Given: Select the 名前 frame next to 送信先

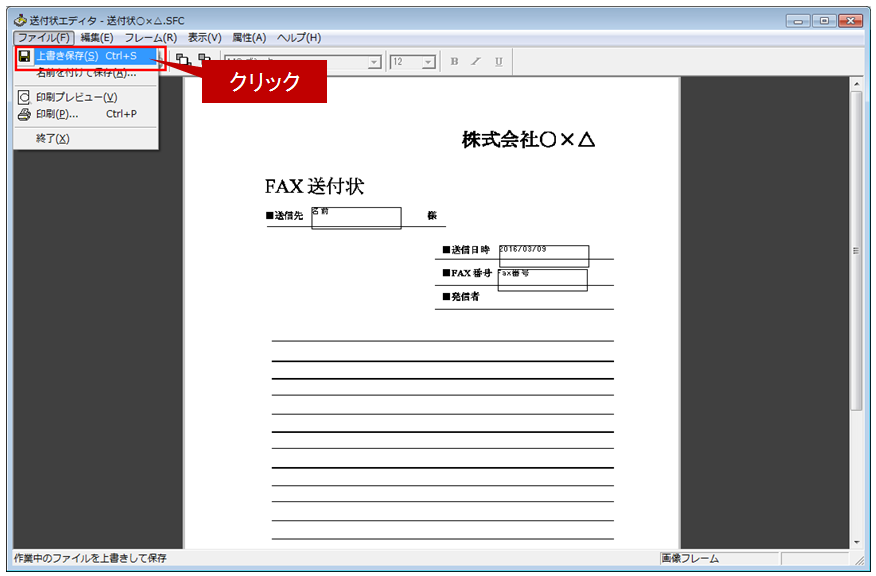Looking at the screenshot, I should pos(356,218).
